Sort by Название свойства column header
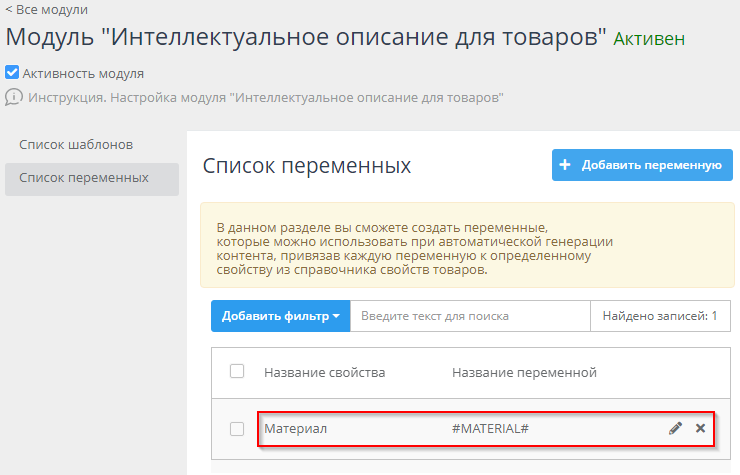Screen dimensions: 740x475 click(324, 373)
